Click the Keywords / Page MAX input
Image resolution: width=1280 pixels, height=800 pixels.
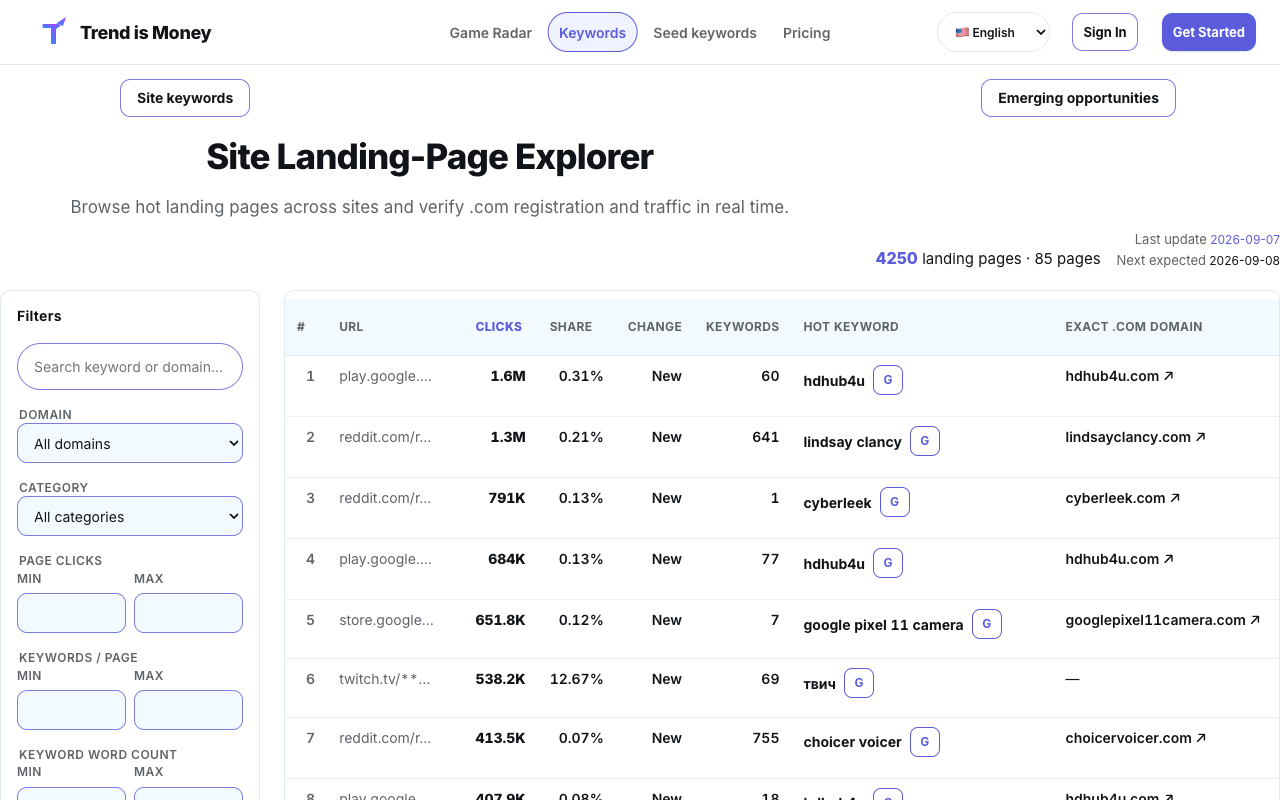click(x=188, y=710)
